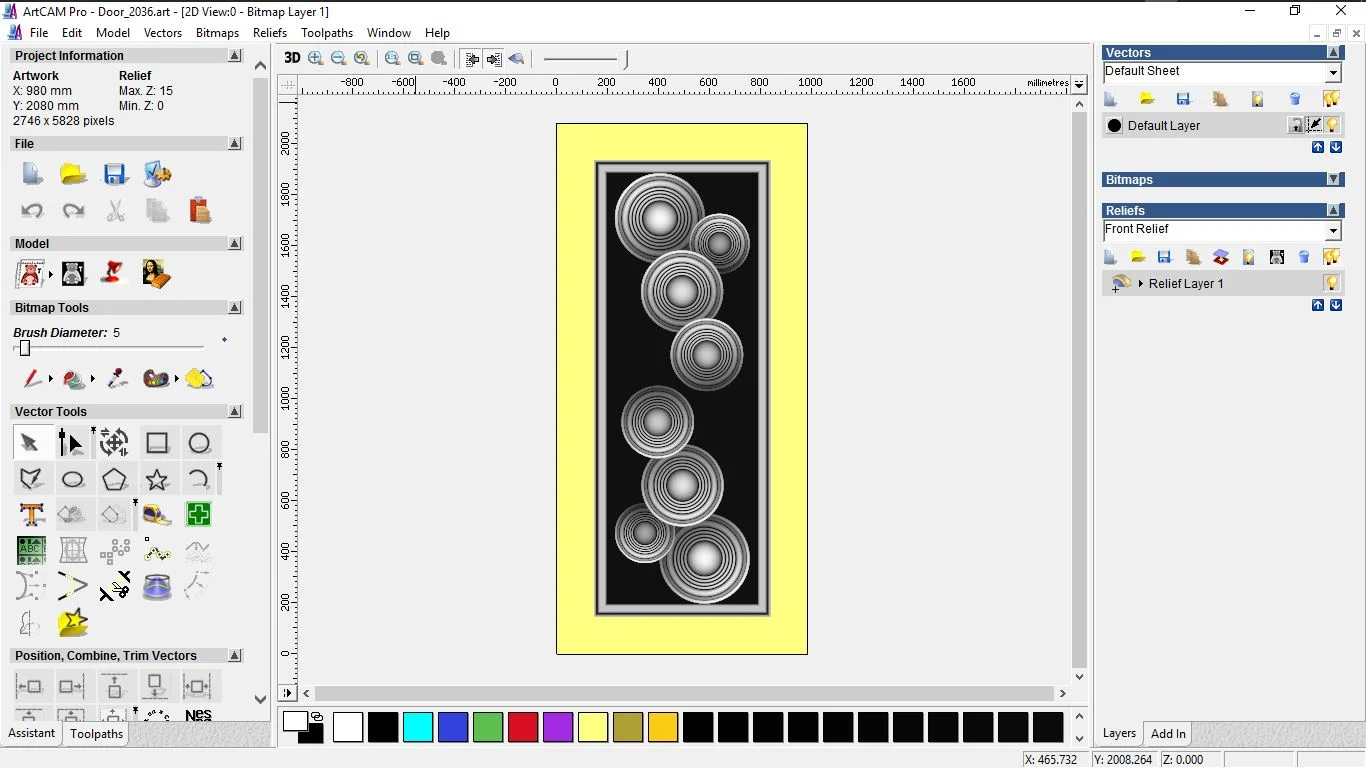Pick the cyan color swatch
The image size is (1366, 768).
pos(418,727)
